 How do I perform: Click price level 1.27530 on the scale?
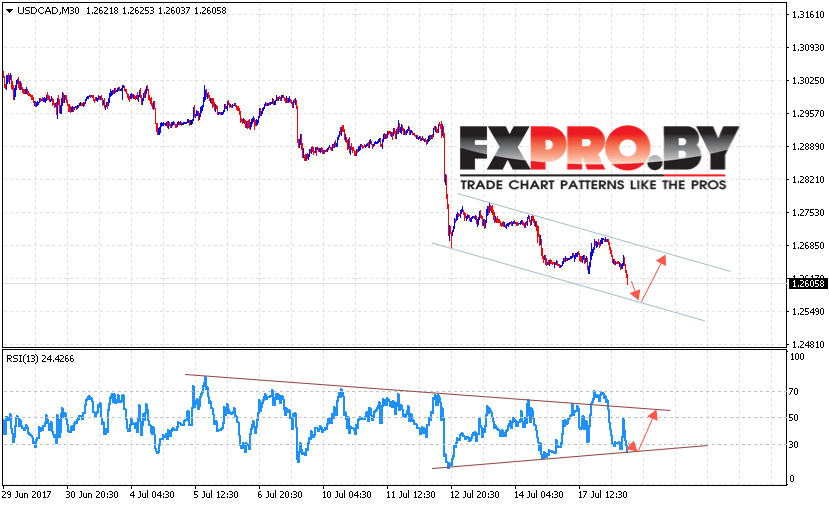click(x=808, y=213)
